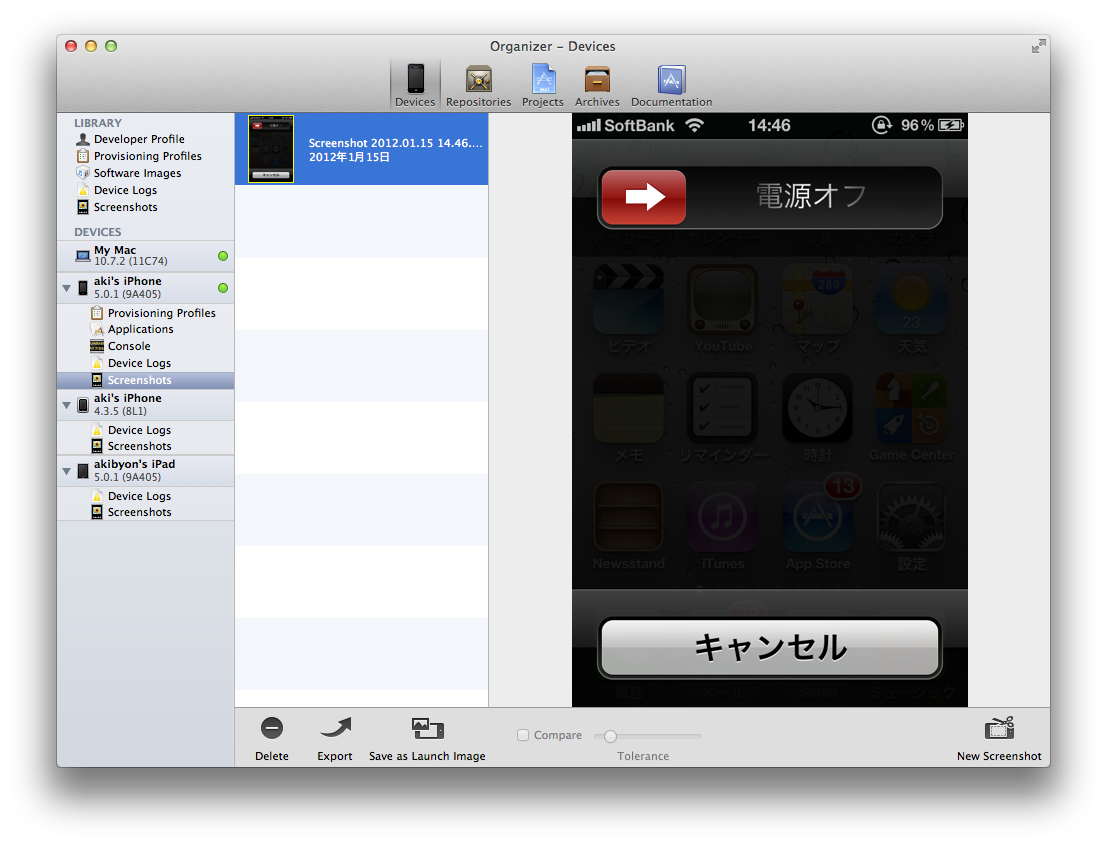Collapse akibyon's iPad device tree
Viewport: 1107px width, 846px height.
66,471
